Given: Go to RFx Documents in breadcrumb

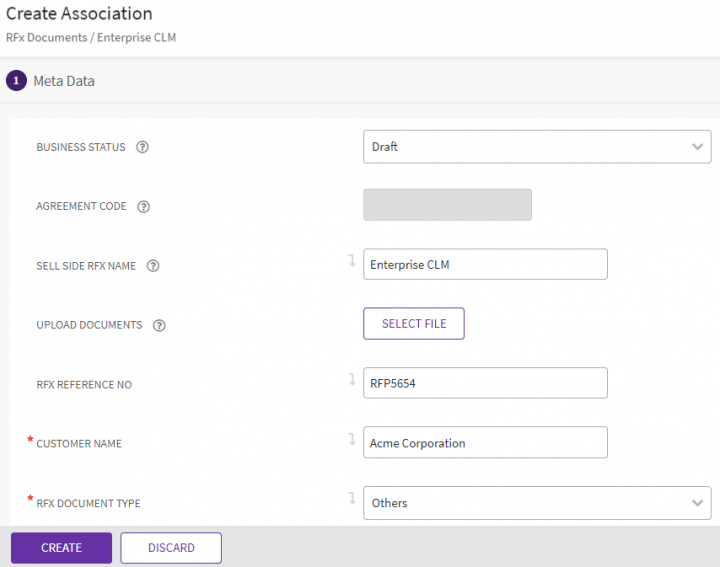Looking at the screenshot, I should tap(46, 37).
